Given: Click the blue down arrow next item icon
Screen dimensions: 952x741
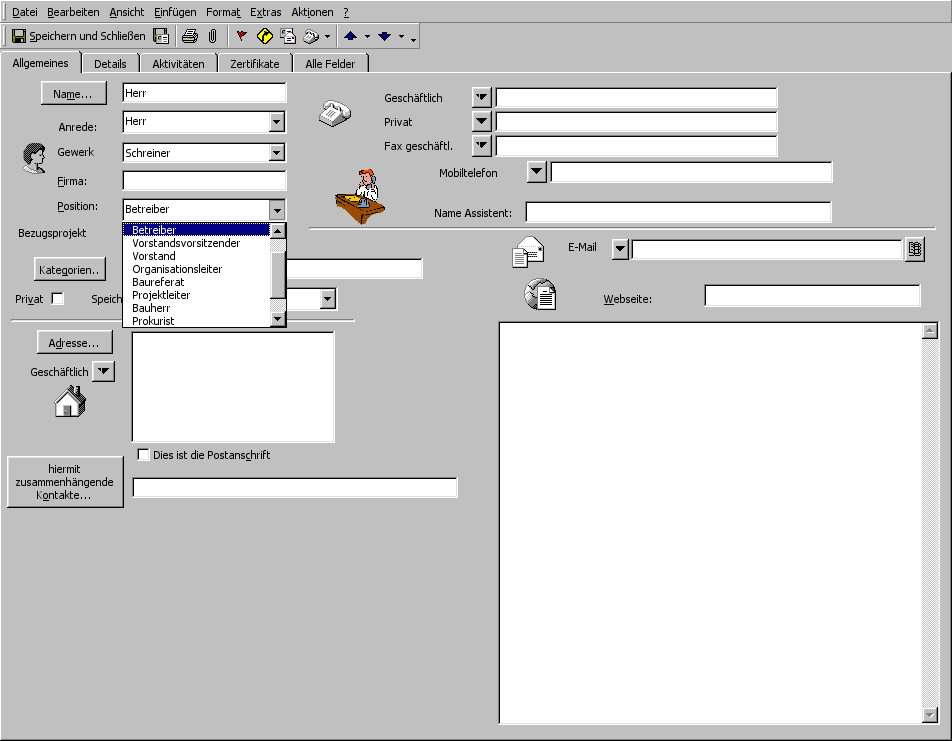Looking at the screenshot, I should (384, 36).
